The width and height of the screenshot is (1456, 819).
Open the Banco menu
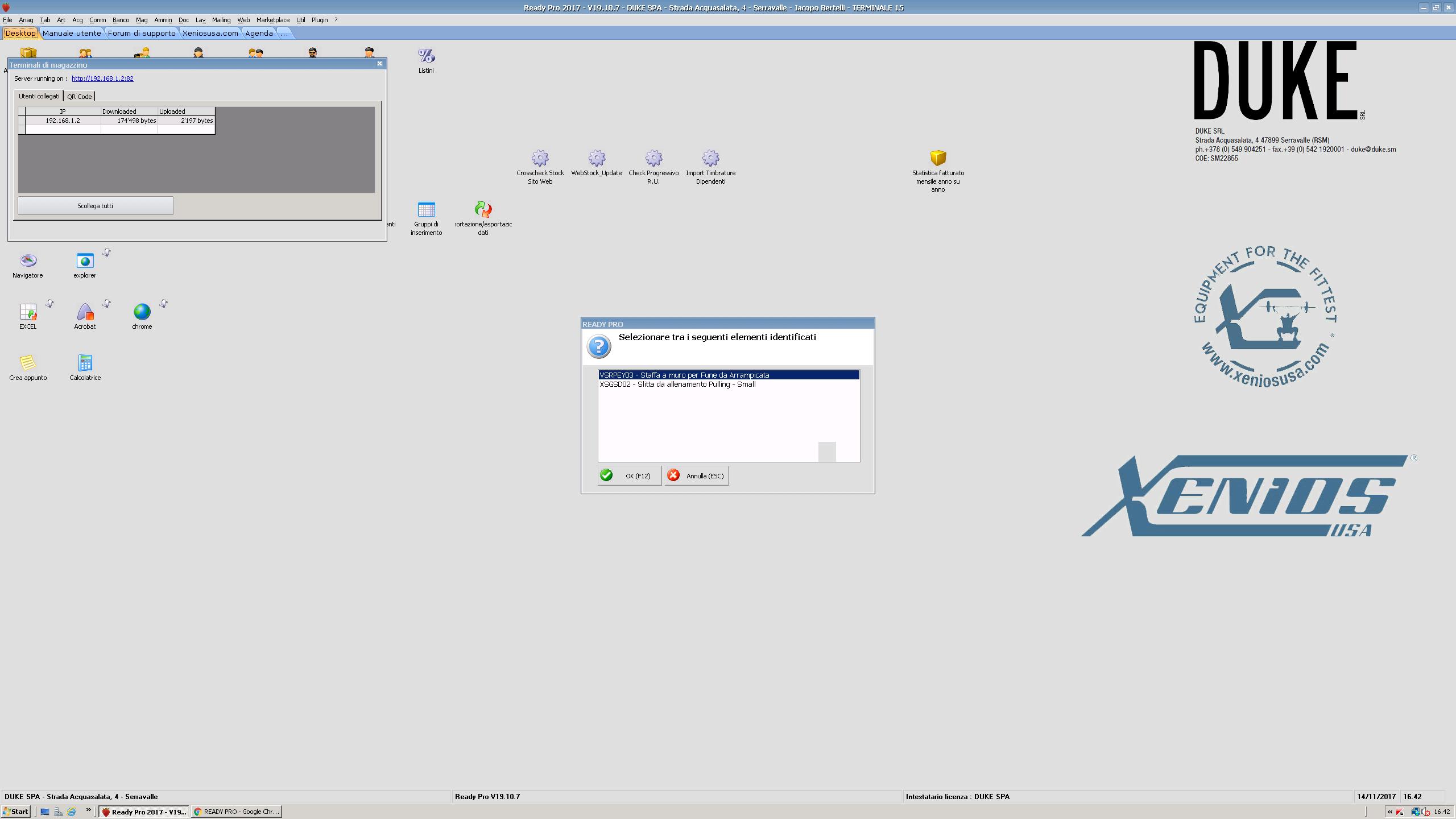(121, 20)
